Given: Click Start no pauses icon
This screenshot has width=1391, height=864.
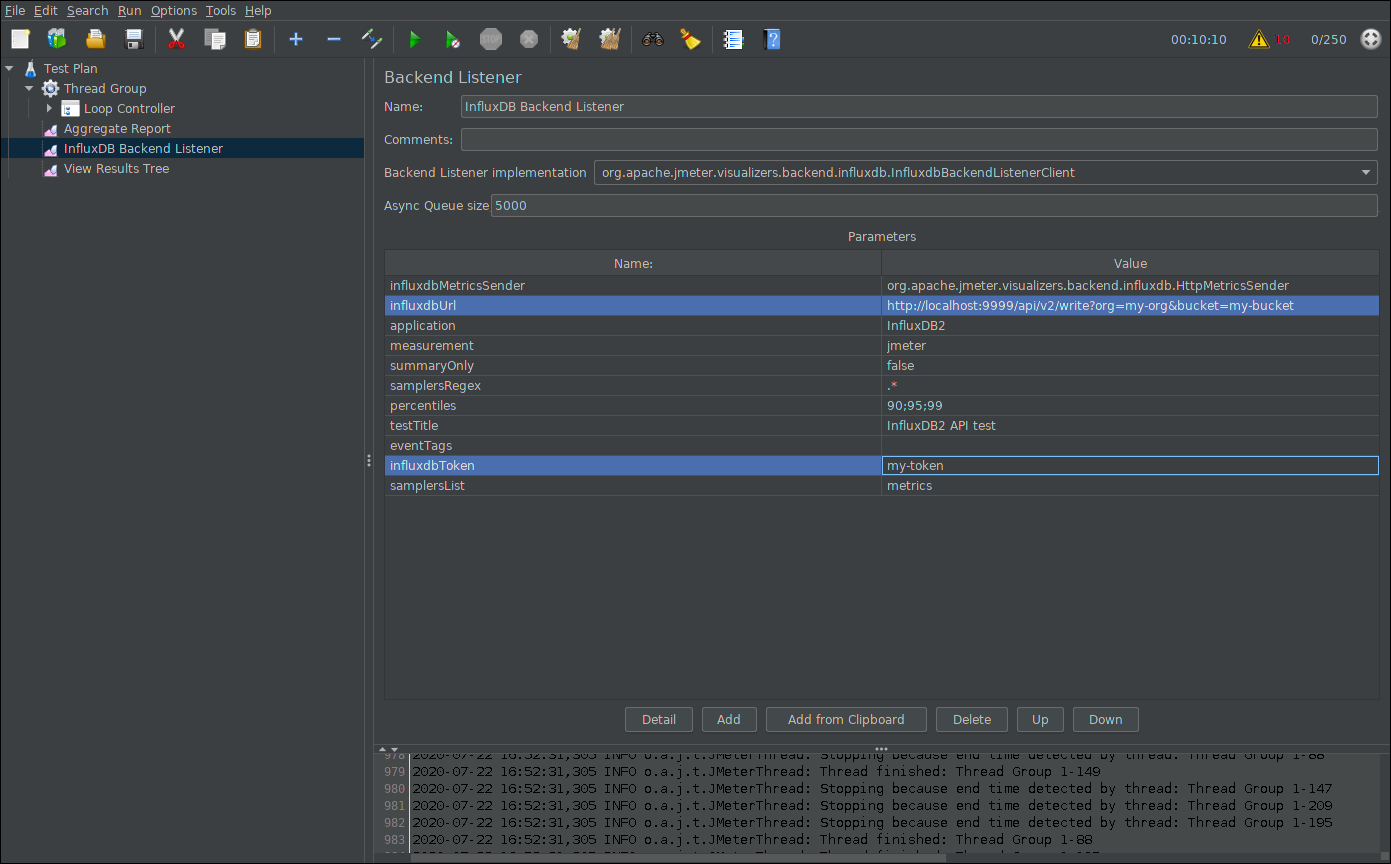Looking at the screenshot, I should pyautogui.click(x=453, y=39).
